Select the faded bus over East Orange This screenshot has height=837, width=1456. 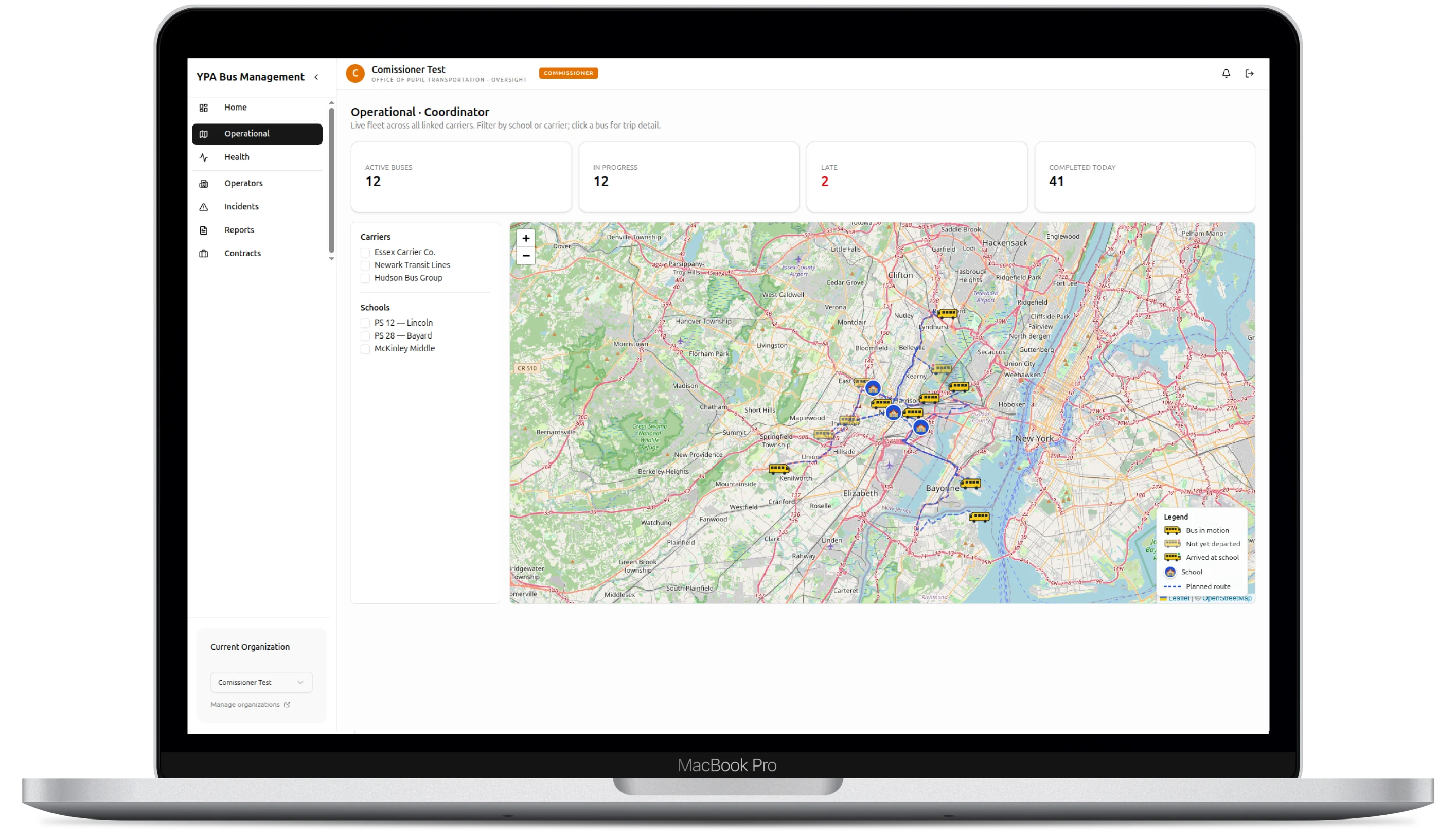pyautogui.click(x=860, y=382)
